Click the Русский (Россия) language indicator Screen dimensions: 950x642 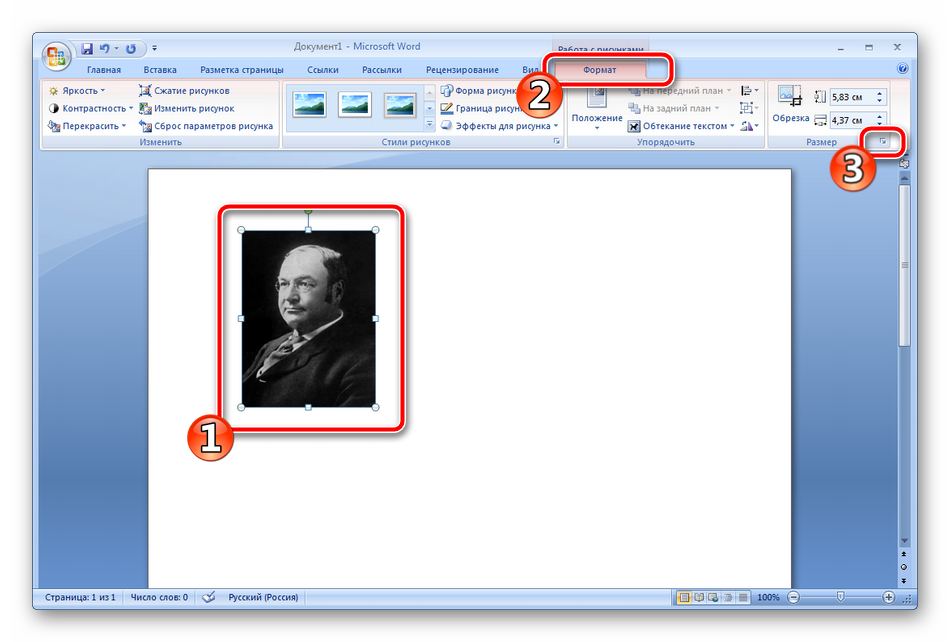[263, 597]
